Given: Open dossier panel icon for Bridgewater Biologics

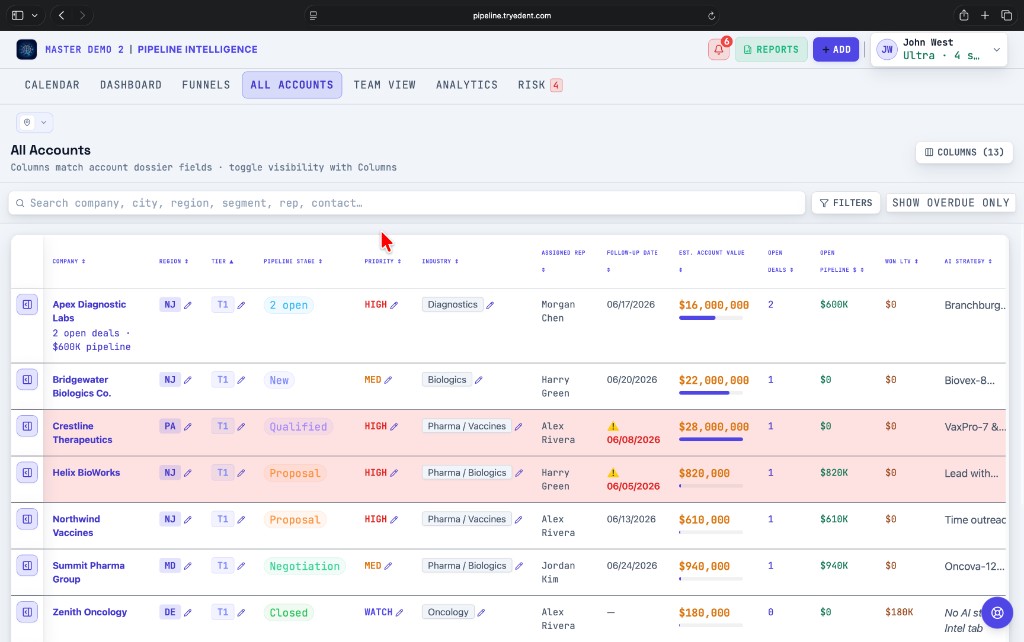Looking at the screenshot, I should tap(27, 379).
